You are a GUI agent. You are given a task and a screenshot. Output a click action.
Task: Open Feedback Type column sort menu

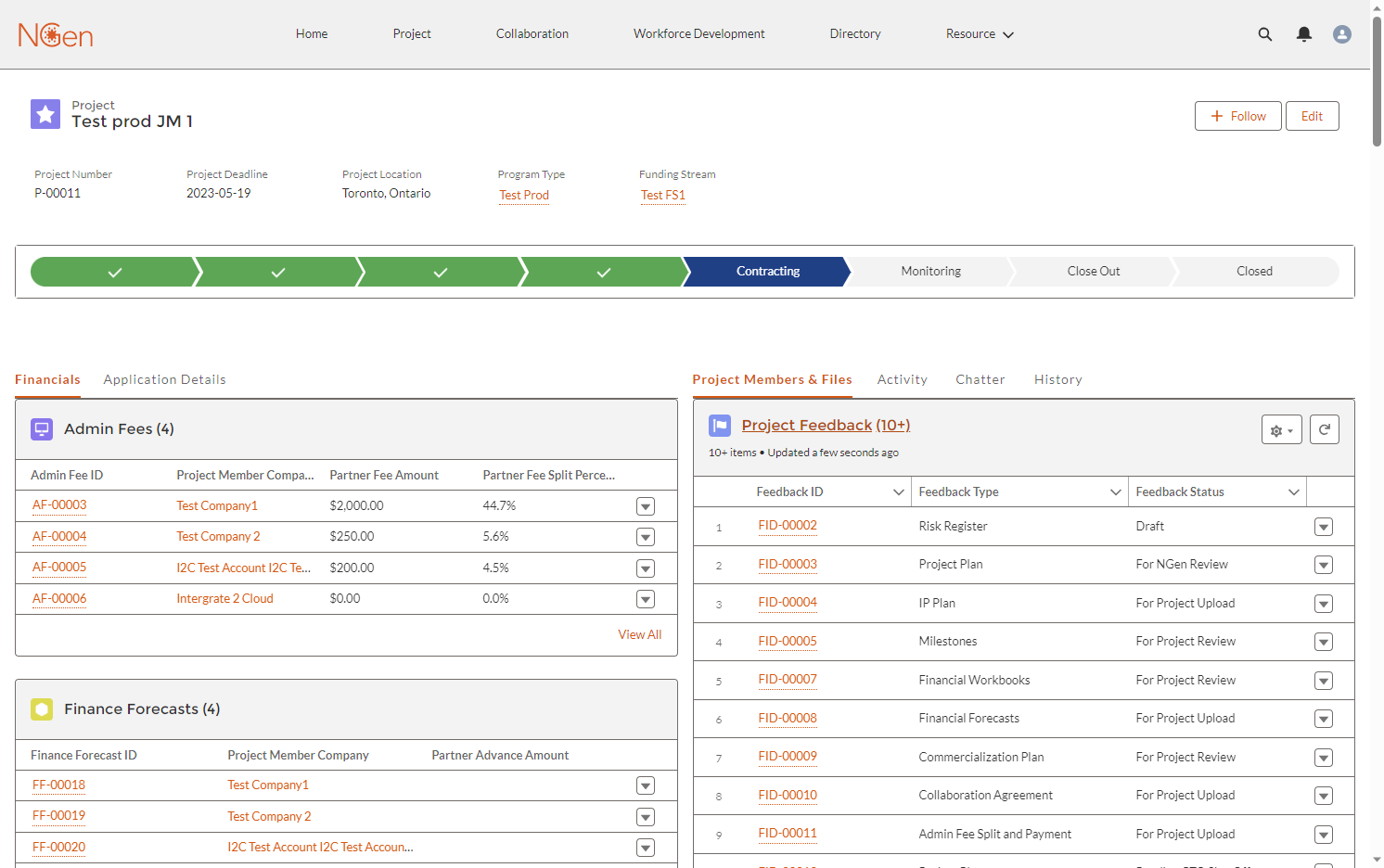coord(1115,492)
